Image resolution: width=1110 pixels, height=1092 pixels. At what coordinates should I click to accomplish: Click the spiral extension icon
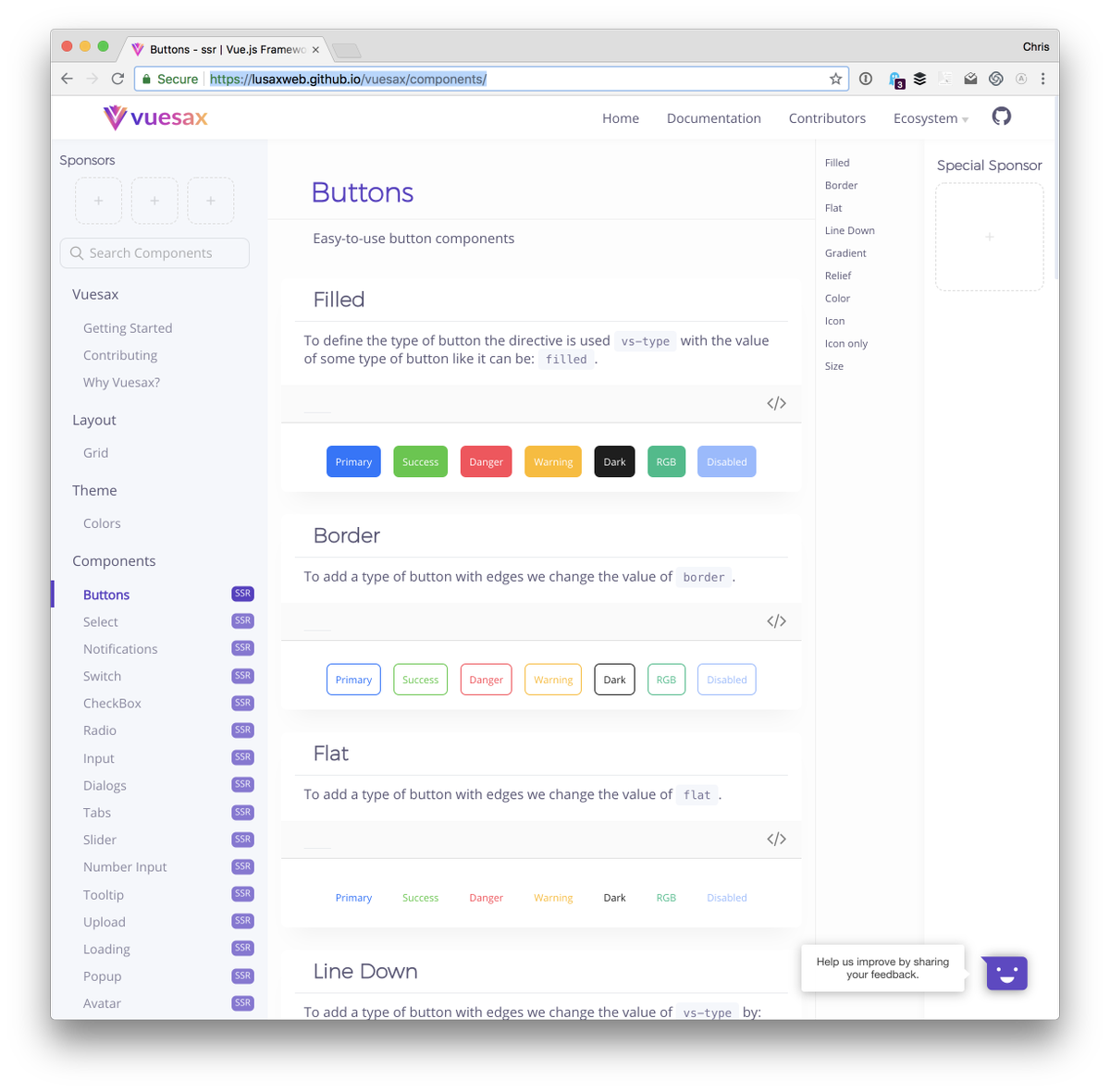point(996,80)
